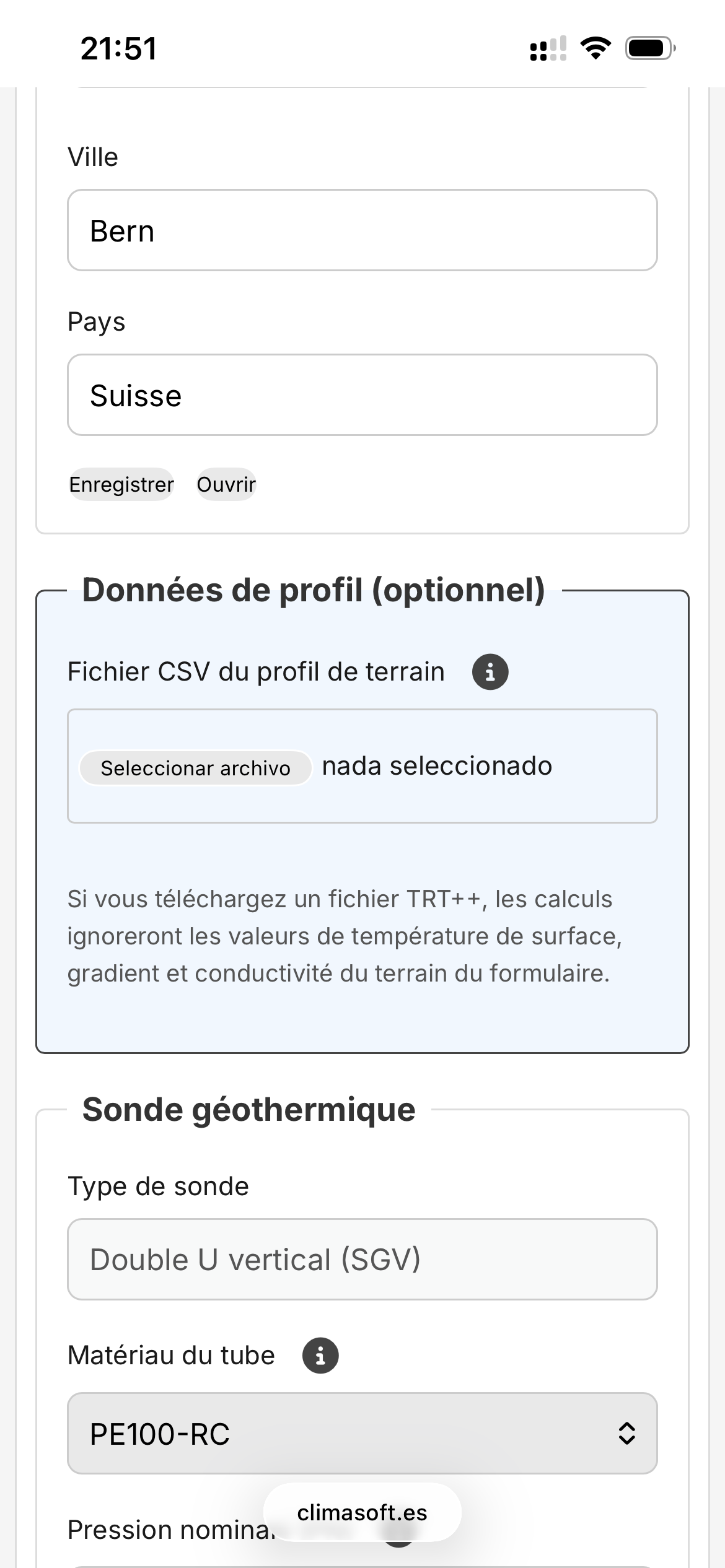725x1568 pixels.
Task: Click info icon next to Matériau du tube
Action: tap(320, 1356)
